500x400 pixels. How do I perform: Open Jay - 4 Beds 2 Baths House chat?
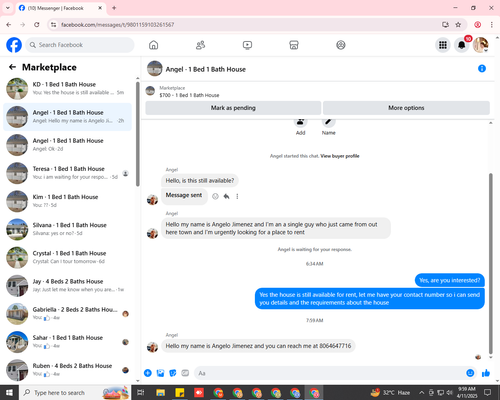(67, 286)
